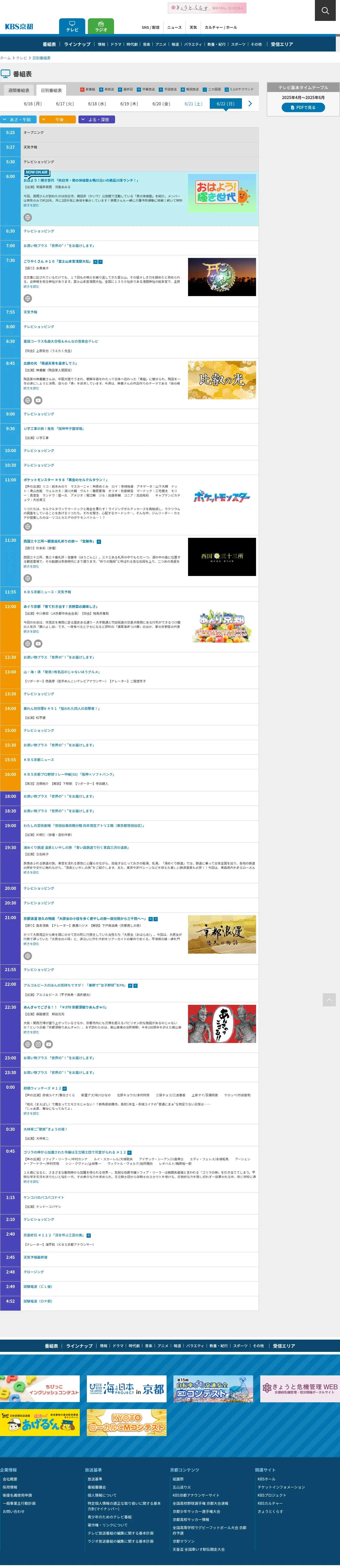Switch to the ラジオ tab
Viewport: 340px width, 1568px height.
[x=101, y=26]
